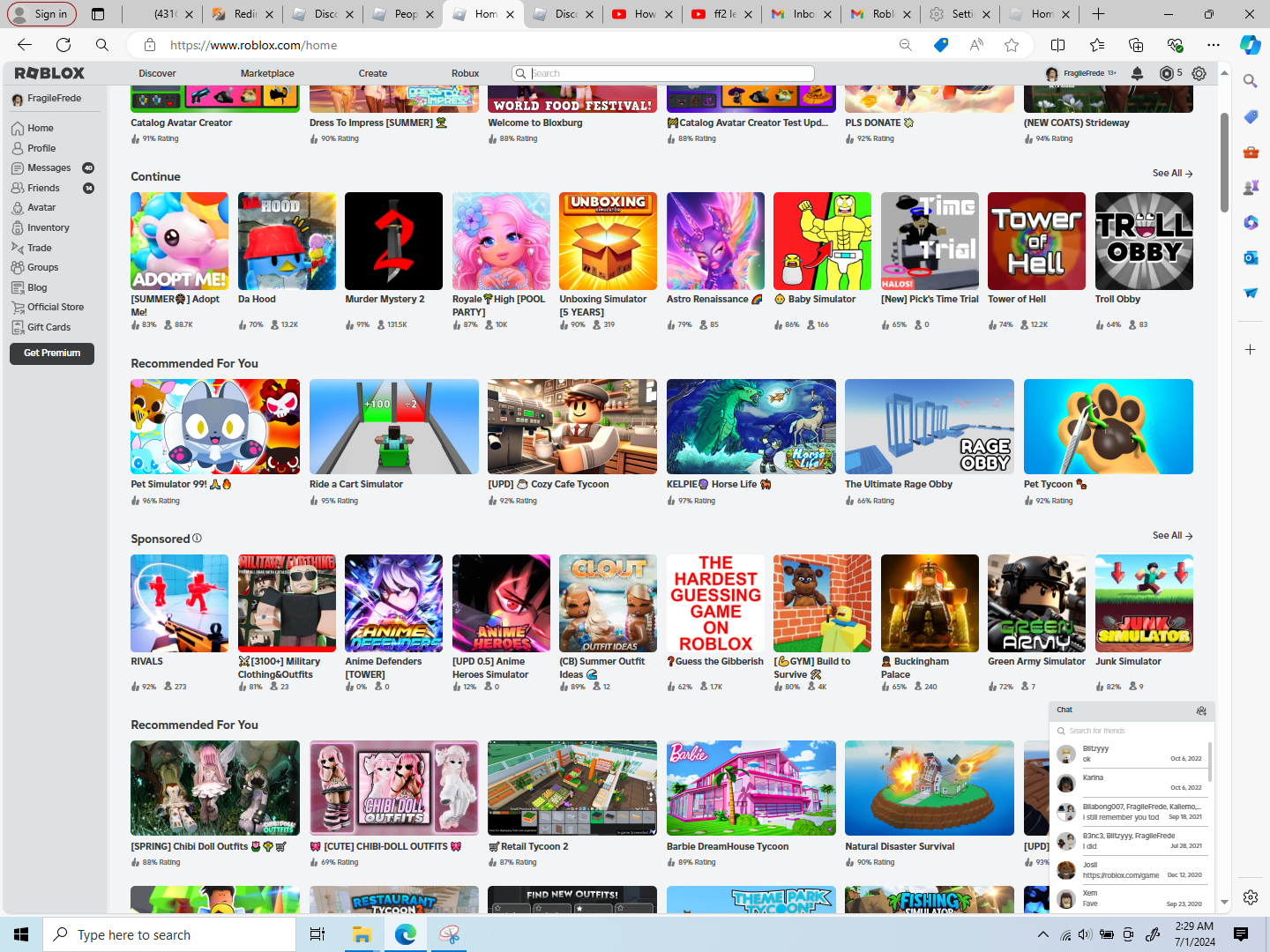Open the Marketplace menu item
The image size is (1270, 952).
(x=267, y=73)
